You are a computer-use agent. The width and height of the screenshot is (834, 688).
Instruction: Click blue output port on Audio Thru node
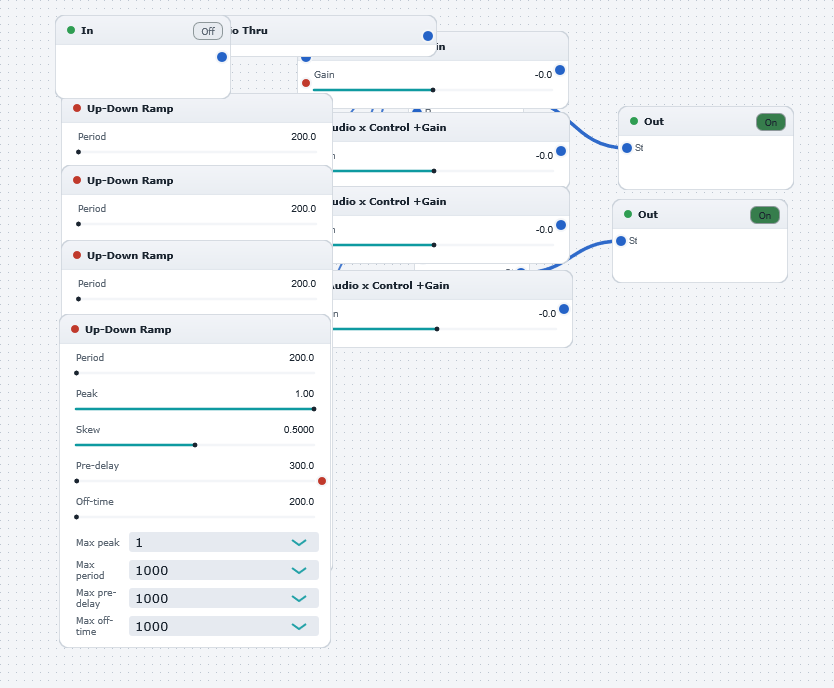428,36
